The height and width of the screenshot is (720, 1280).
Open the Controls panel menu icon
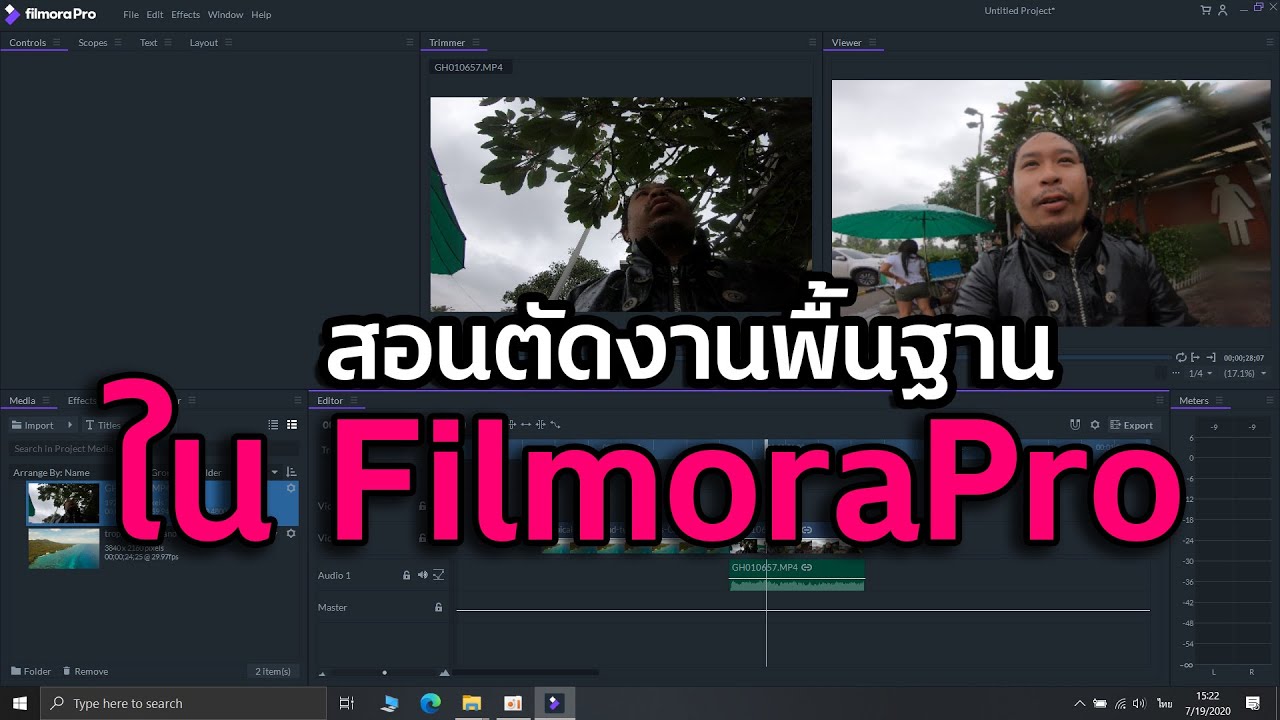coord(57,43)
